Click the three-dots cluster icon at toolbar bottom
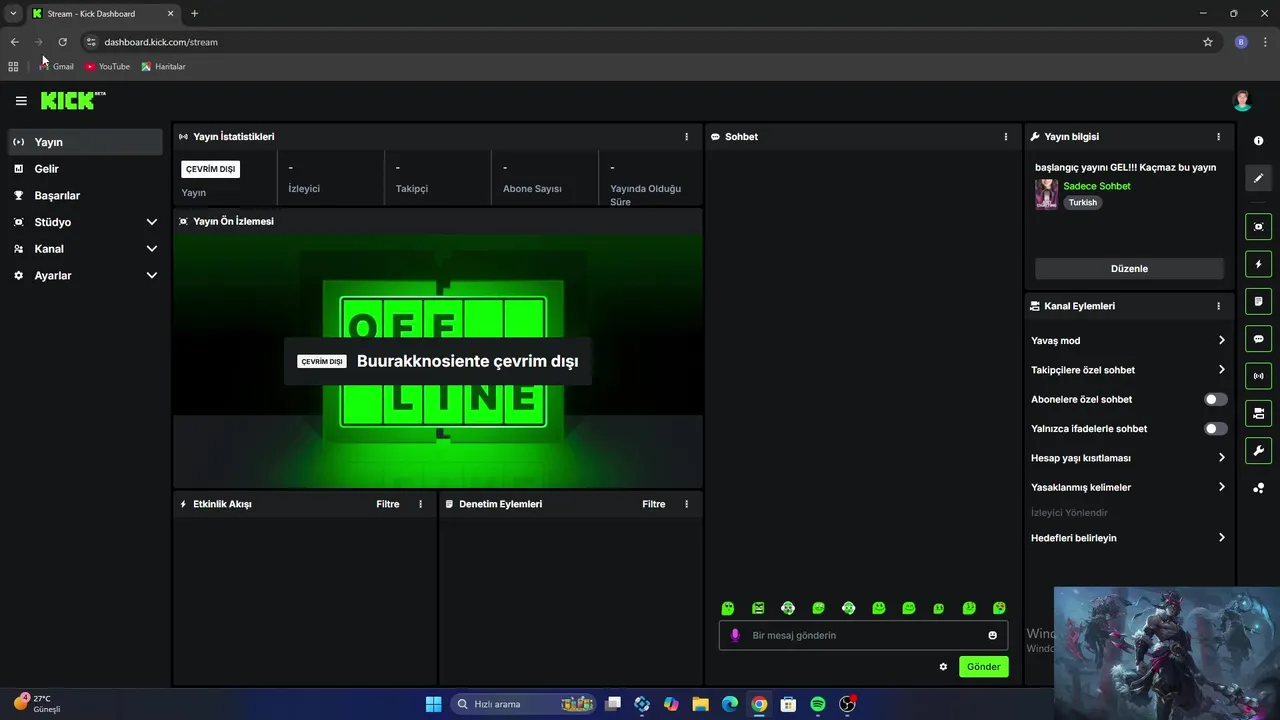Viewport: 1280px width, 720px height. pyautogui.click(x=1258, y=488)
